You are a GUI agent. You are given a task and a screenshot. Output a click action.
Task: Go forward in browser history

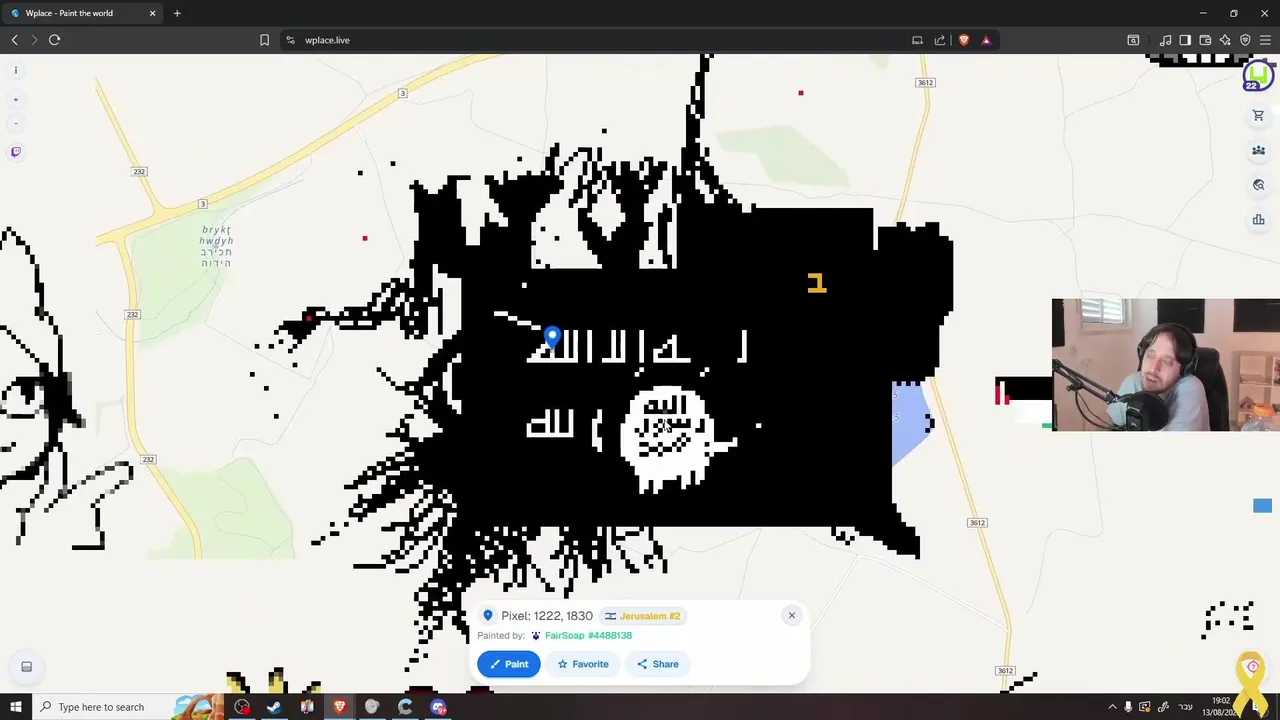coord(34,40)
